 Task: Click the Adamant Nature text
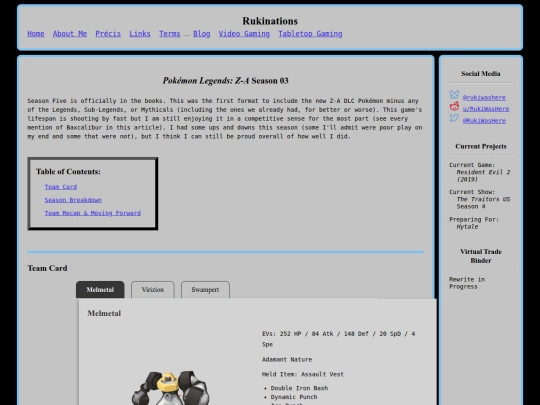click(x=287, y=360)
